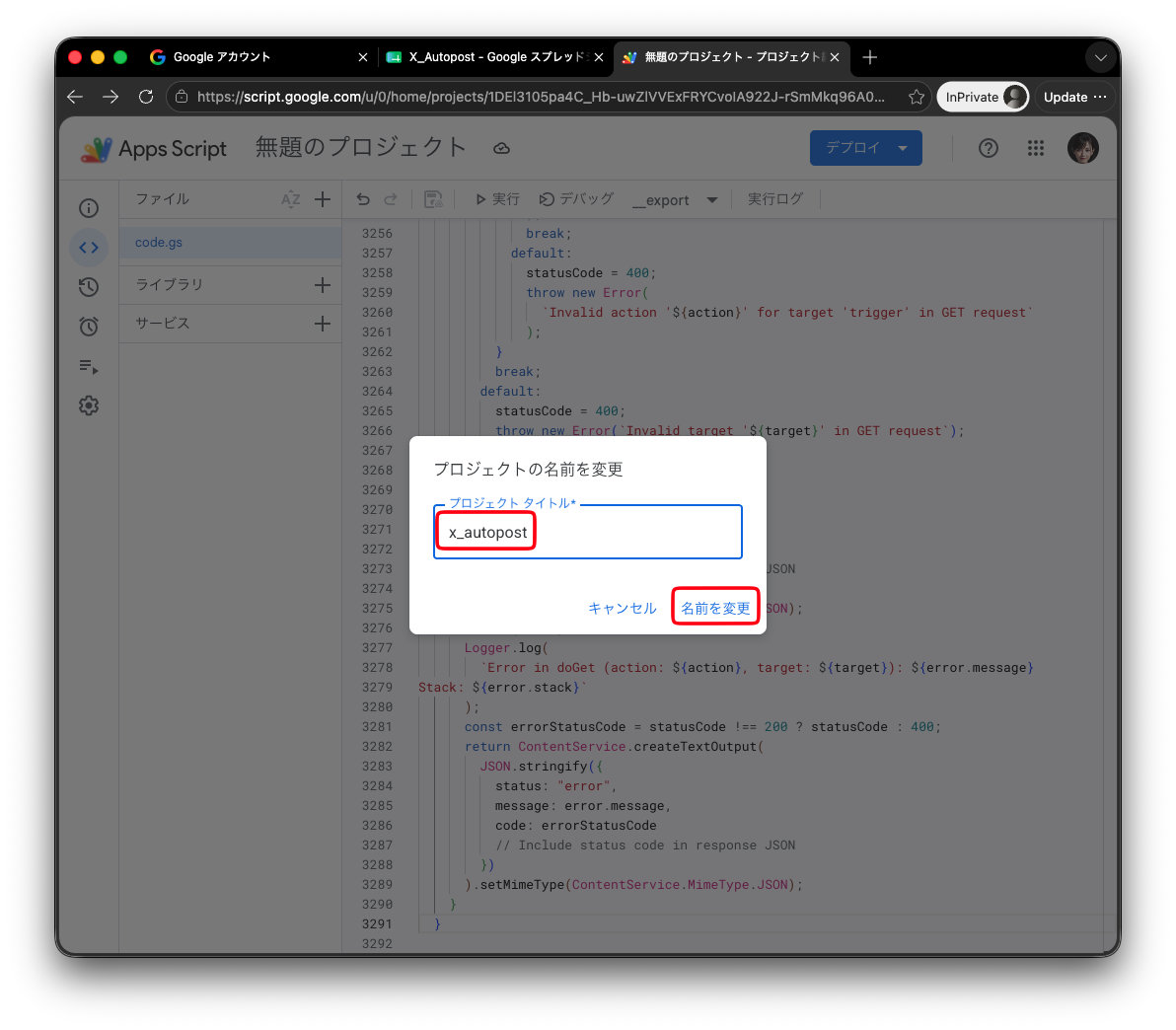Open the __export function selector dropdown
The height and width of the screenshot is (1030, 1176).
pos(674,199)
